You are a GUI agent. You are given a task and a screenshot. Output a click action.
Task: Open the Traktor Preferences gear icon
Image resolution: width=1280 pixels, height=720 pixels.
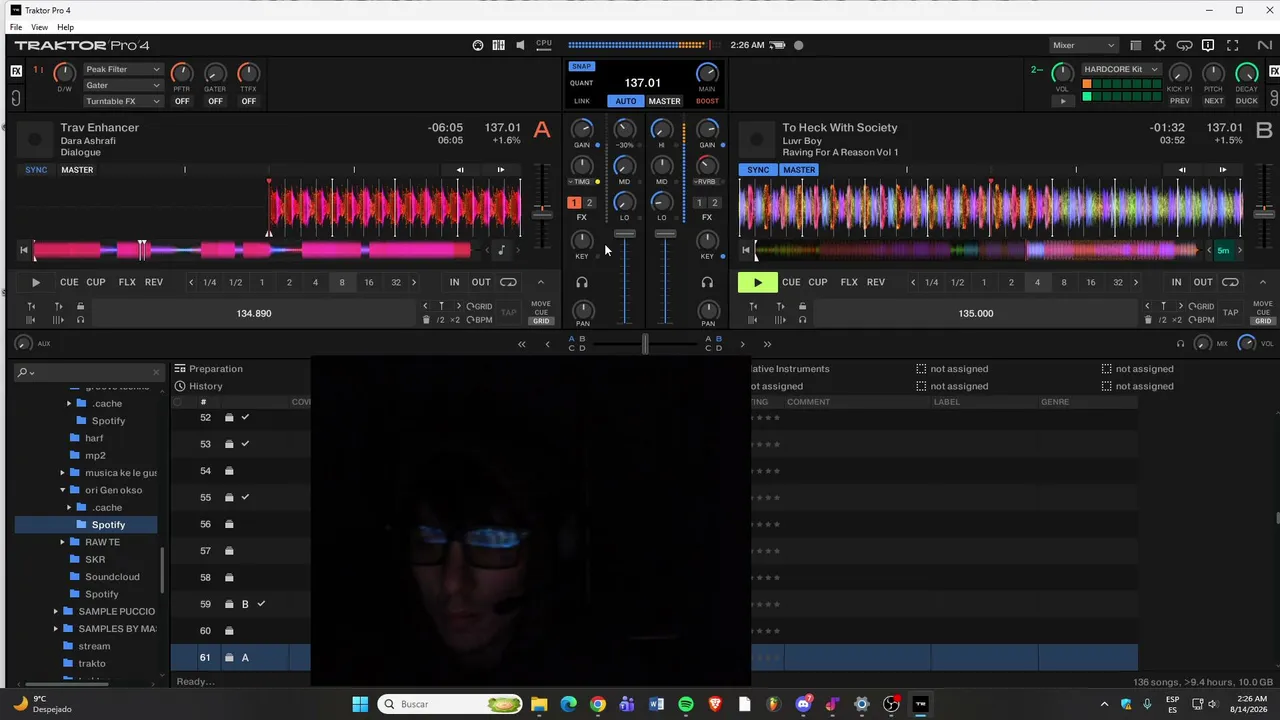pos(1160,45)
